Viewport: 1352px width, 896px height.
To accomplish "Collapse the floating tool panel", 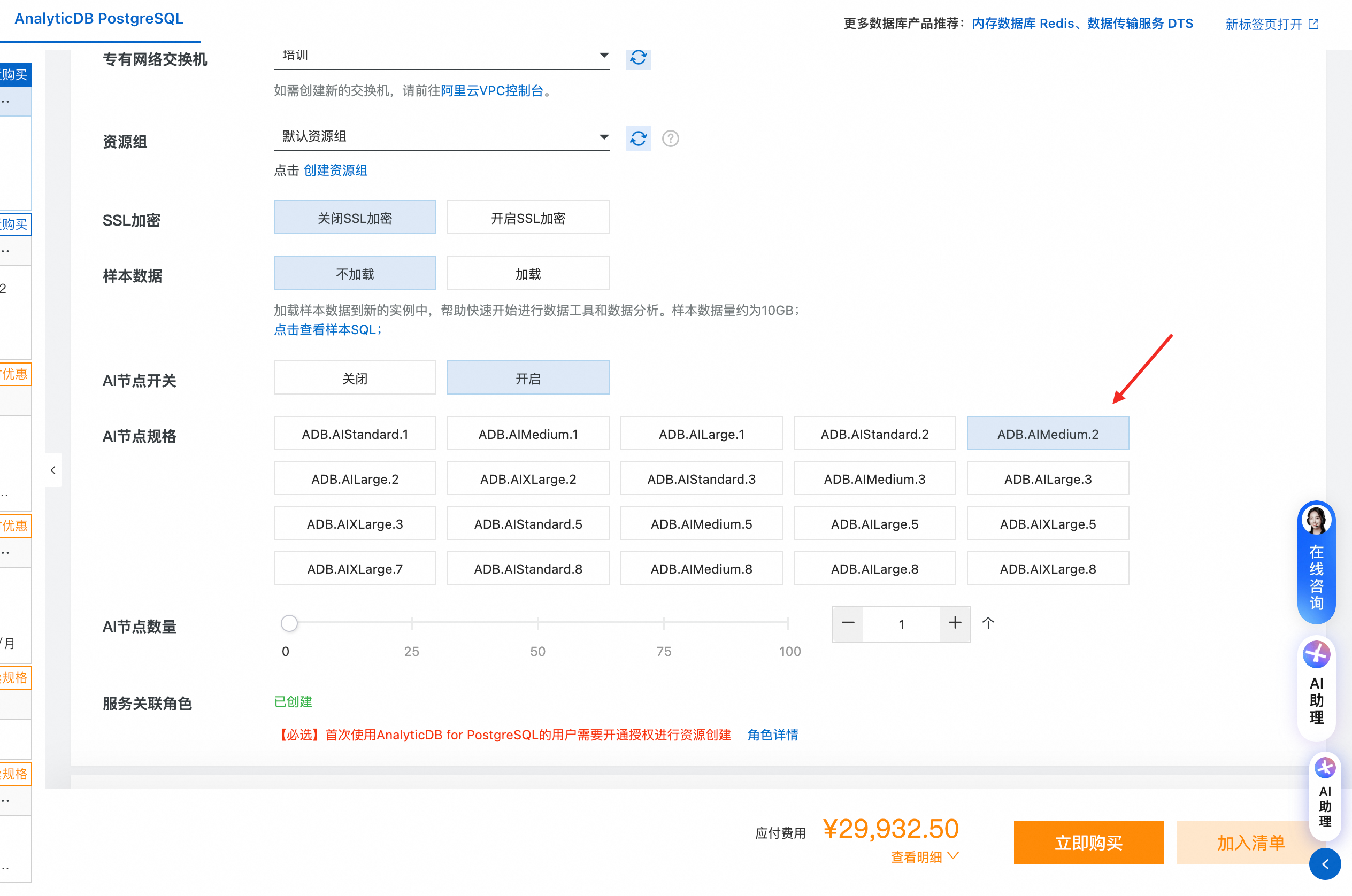I will 1325,864.
